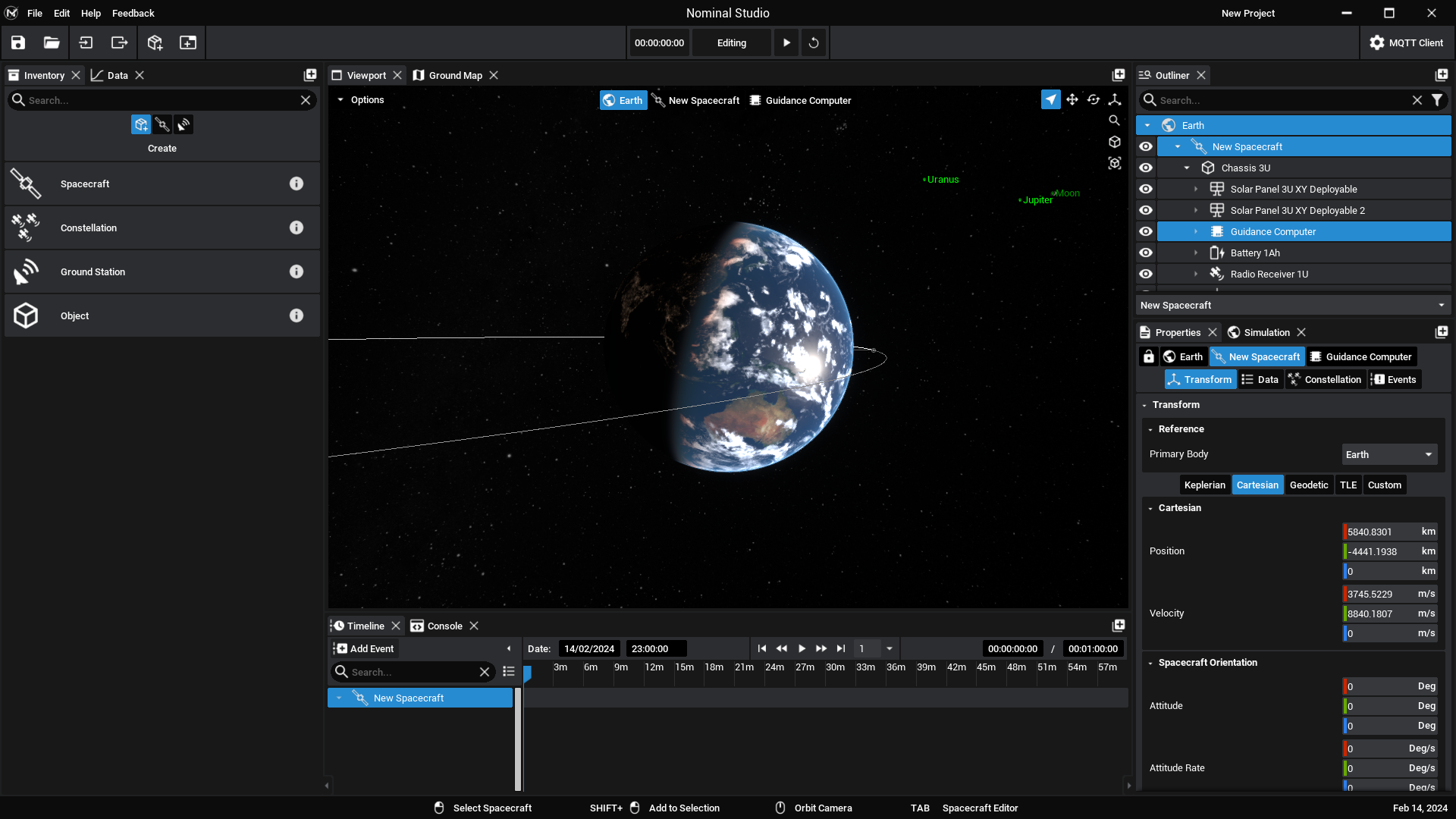The image size is (1456, 819).
Task: Click the viewport axes icon
Action: tap(1115, 99)
